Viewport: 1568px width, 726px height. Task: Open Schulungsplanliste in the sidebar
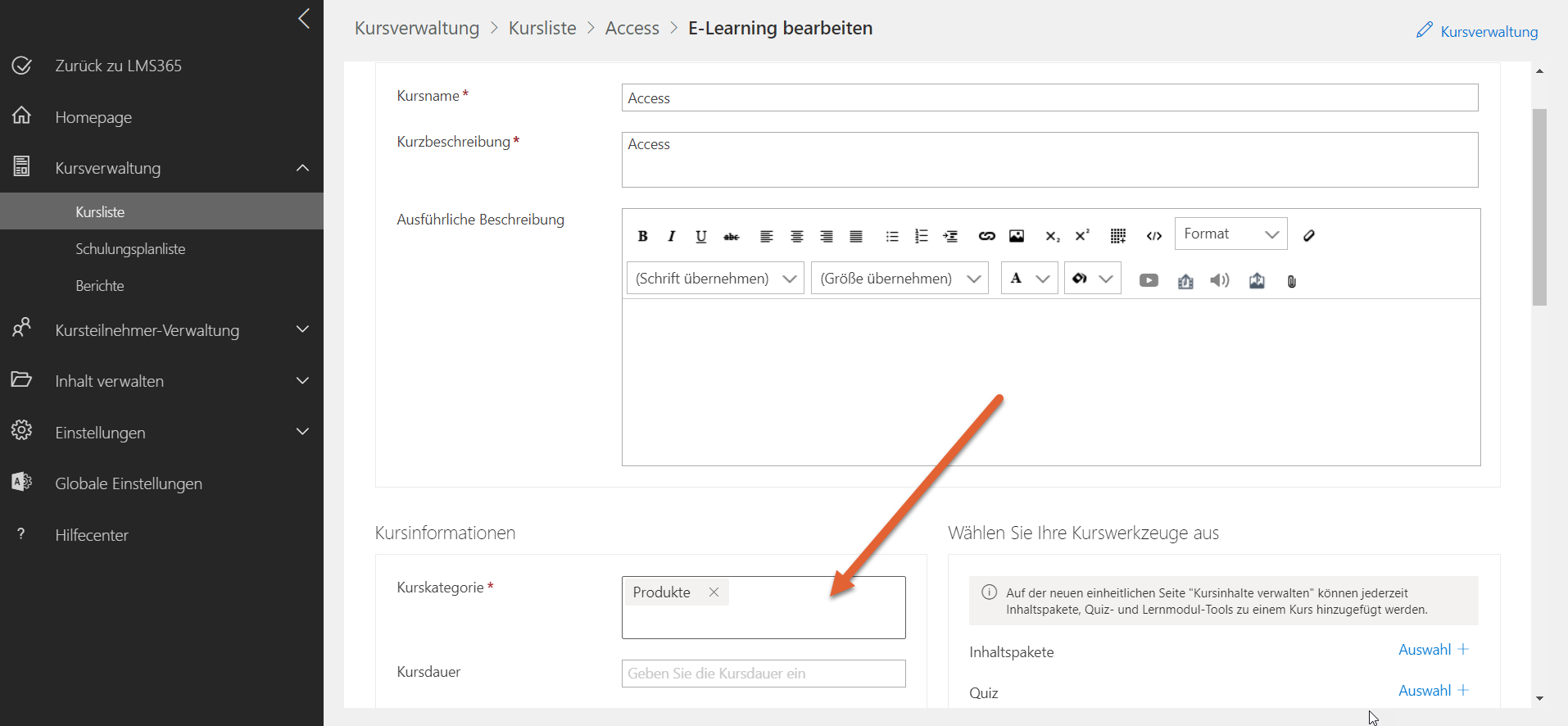(130, 249)
